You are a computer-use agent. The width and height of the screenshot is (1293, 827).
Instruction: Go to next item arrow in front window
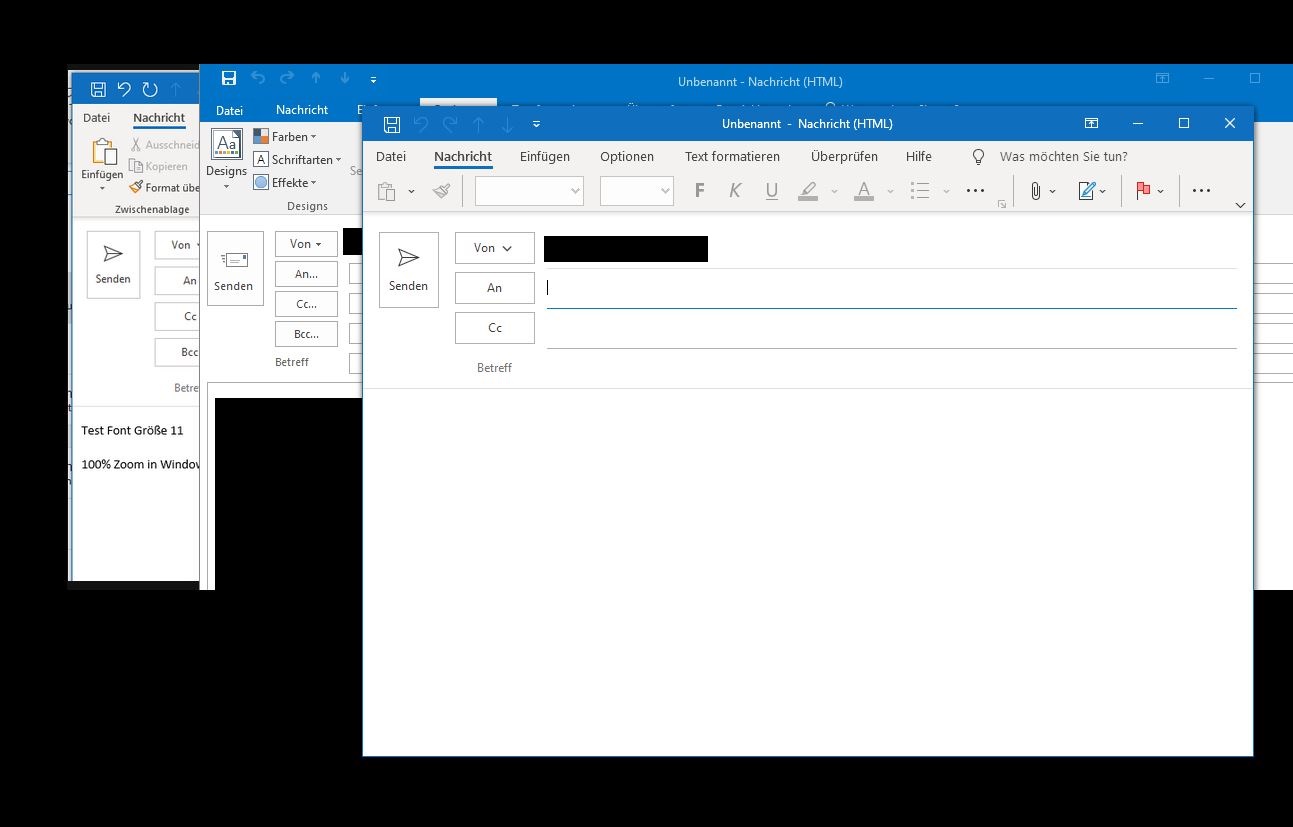coord(508,124)
